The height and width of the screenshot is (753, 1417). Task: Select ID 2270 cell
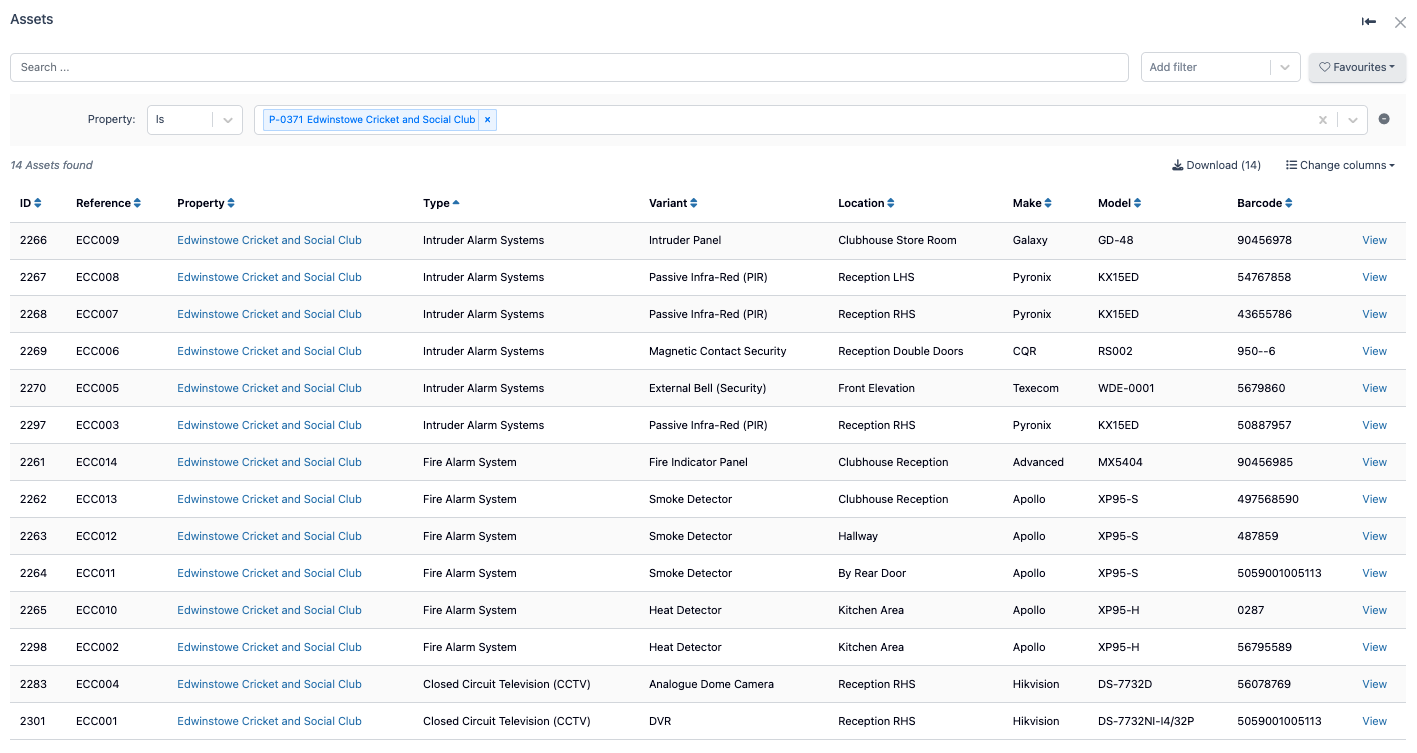33,388
